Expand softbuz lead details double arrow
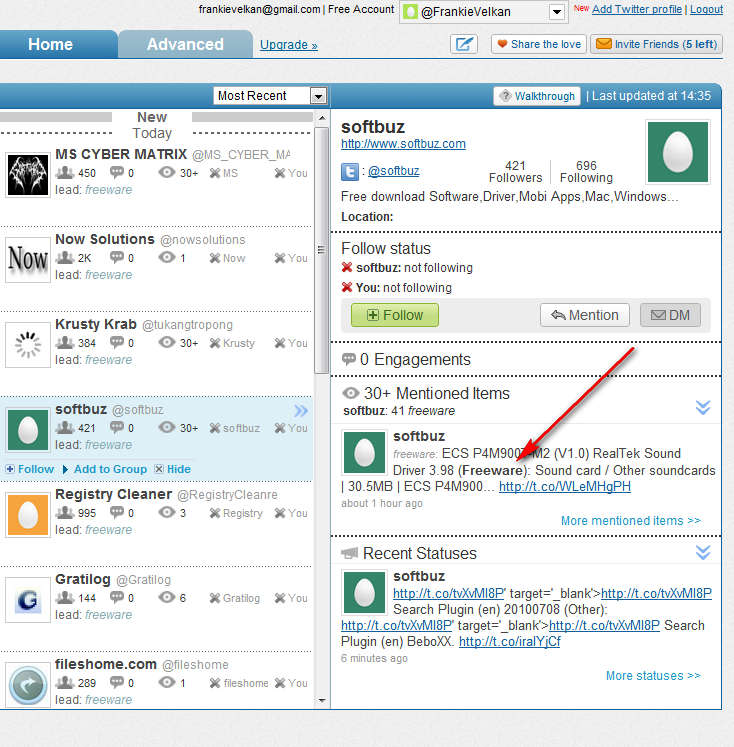This screenshot has height=747, width=734. tap(301, 411)
